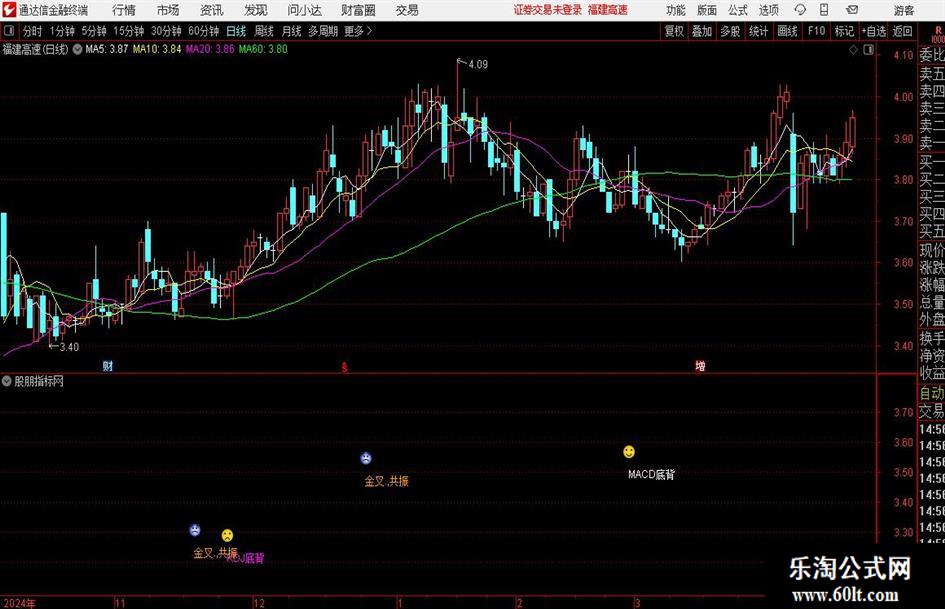Click the blue sad face above lower 金叉.共振

[195, 530]
